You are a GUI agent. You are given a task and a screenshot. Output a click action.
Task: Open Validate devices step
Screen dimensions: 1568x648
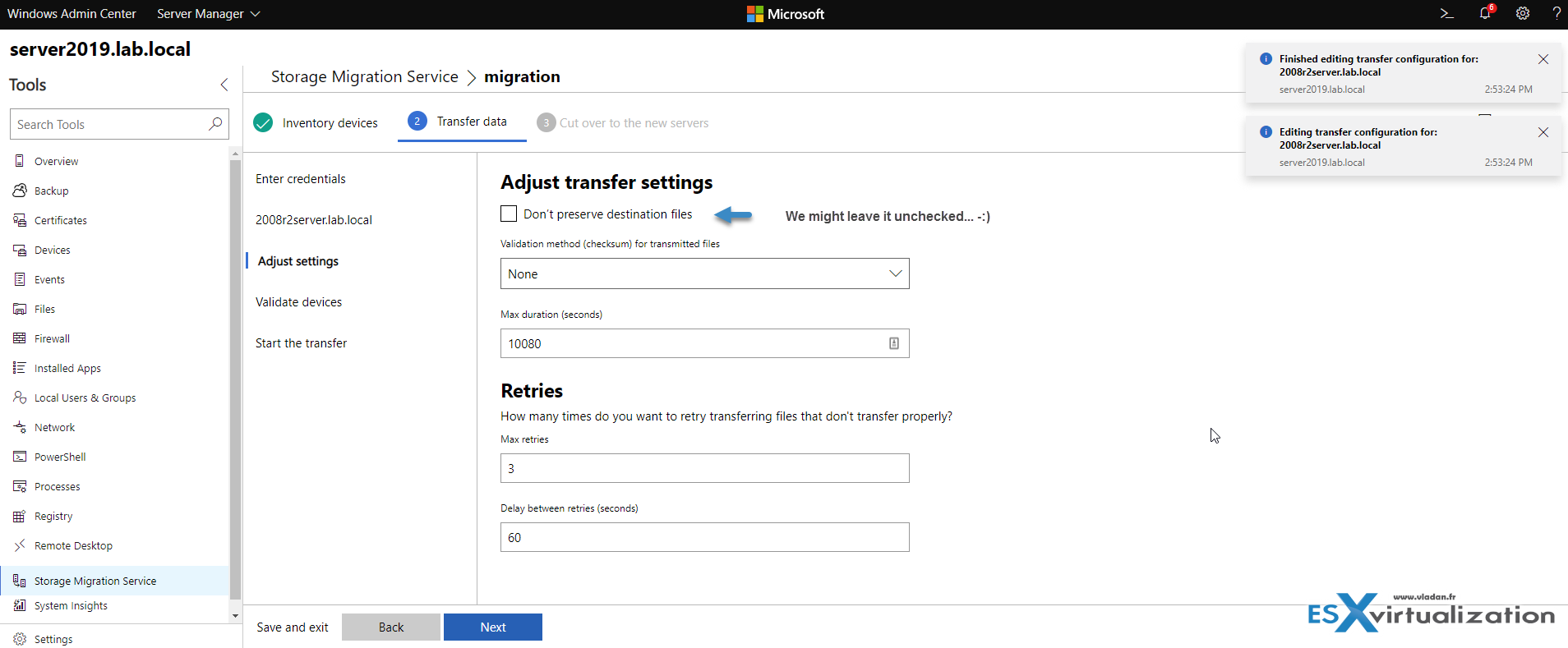(x=298, y=302)
